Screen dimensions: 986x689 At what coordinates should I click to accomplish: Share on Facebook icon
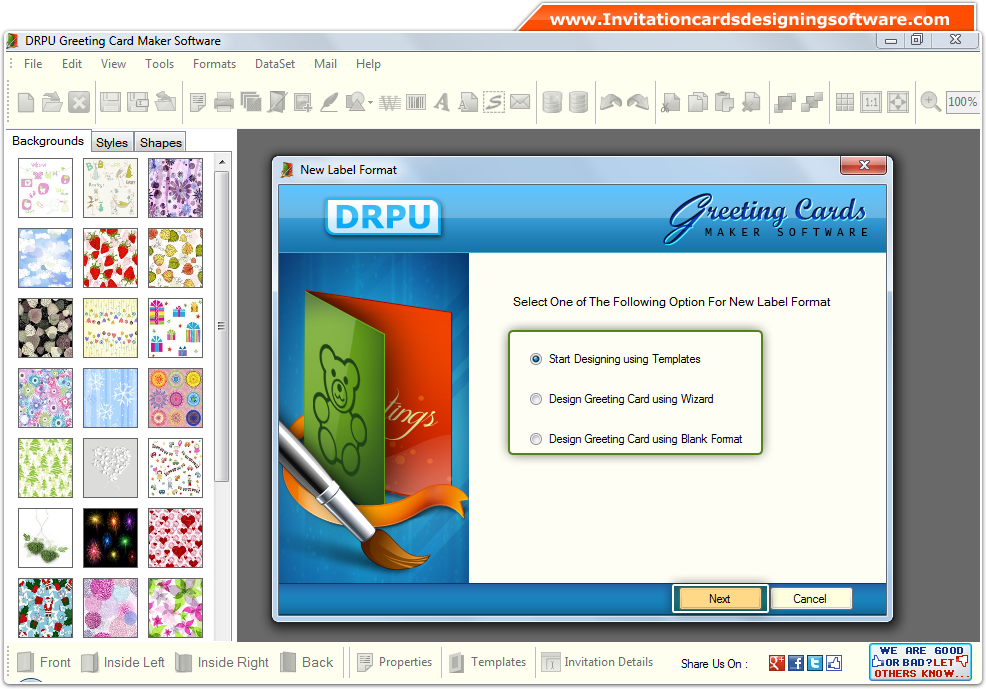(x=795, y=663)
